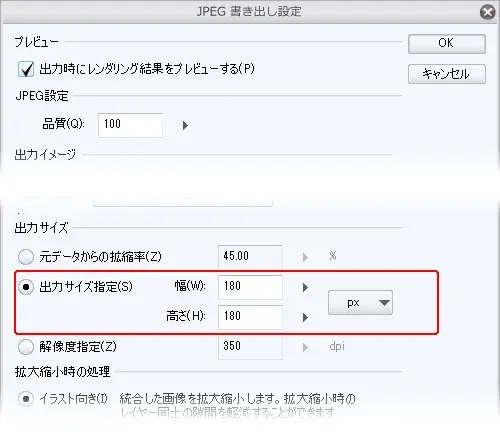Select the illustration-oriented (イラスト向き) radio button

click(26, 399)
